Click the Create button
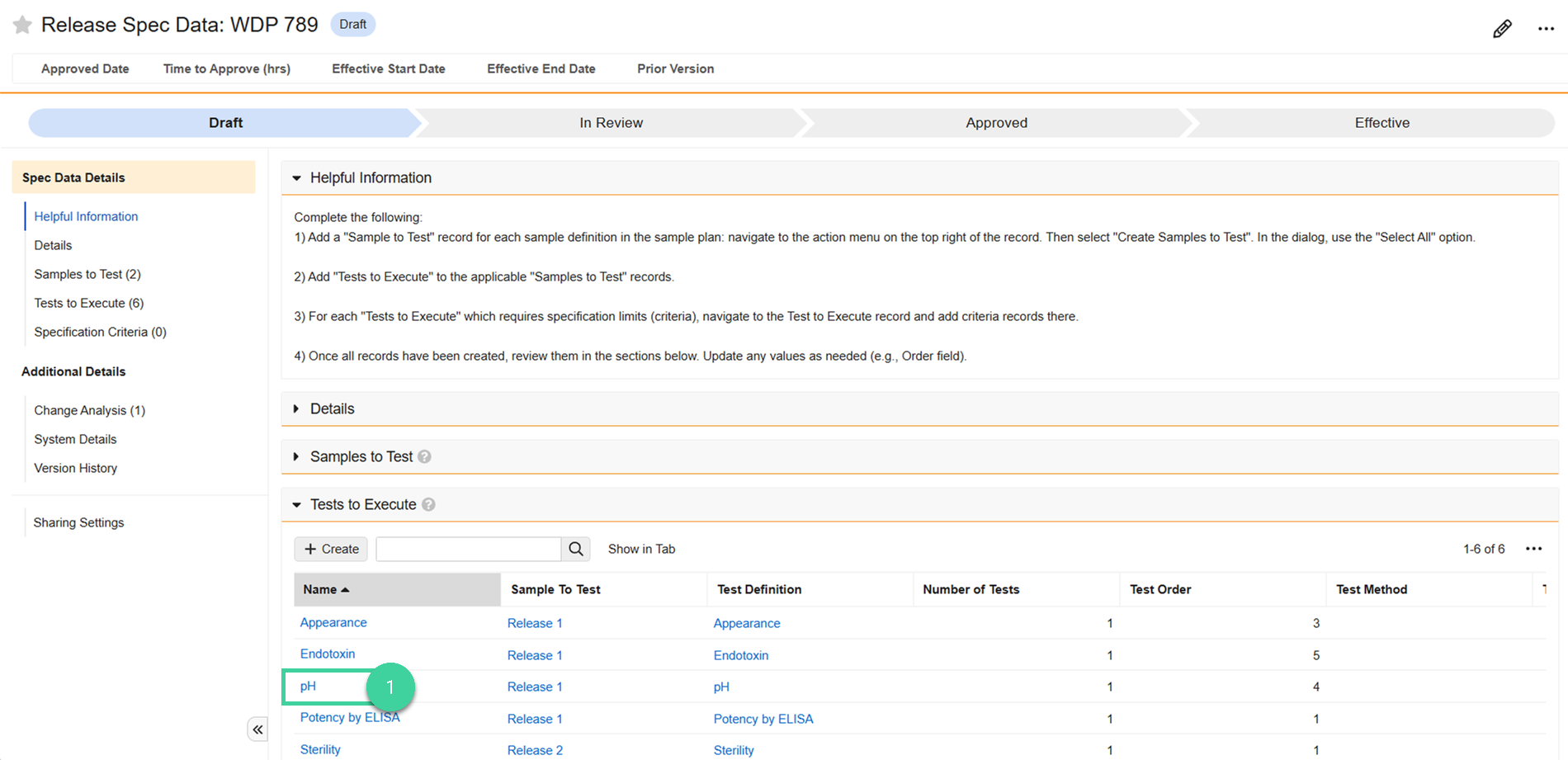Viewport: 1568px width, 760px height. (x=331, y=549)
